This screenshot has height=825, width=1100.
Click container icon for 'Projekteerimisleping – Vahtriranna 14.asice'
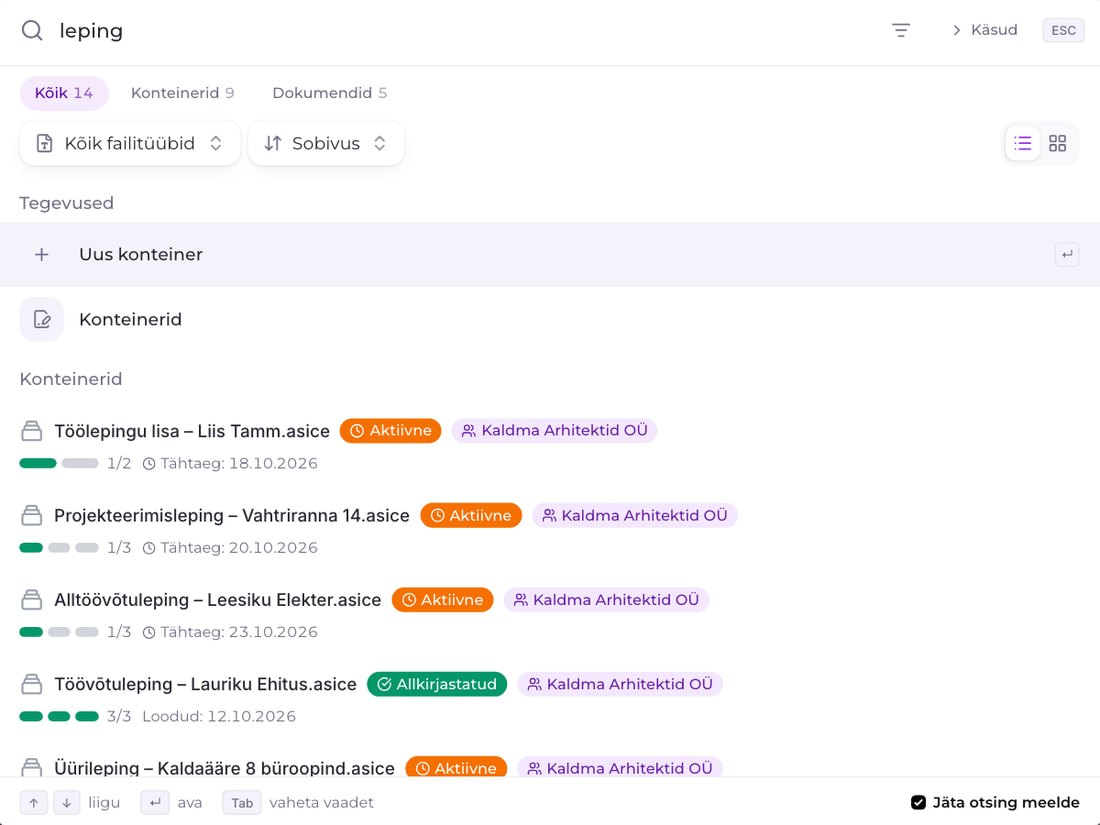[x=32, y=516]
